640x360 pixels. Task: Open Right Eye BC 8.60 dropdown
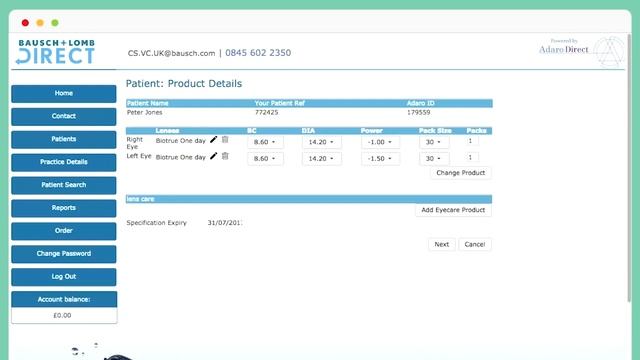coord(265,142)
